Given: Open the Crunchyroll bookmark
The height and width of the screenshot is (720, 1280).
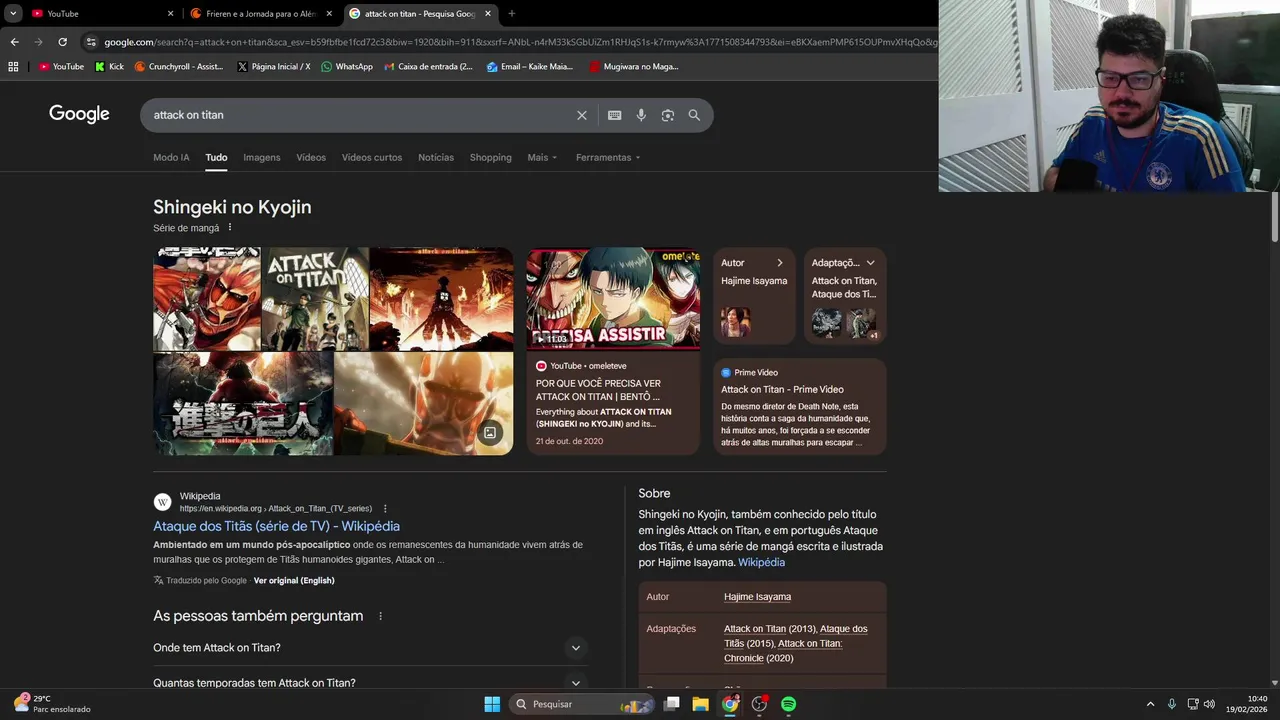Looking at the screenshot, I should coord(178,67).
